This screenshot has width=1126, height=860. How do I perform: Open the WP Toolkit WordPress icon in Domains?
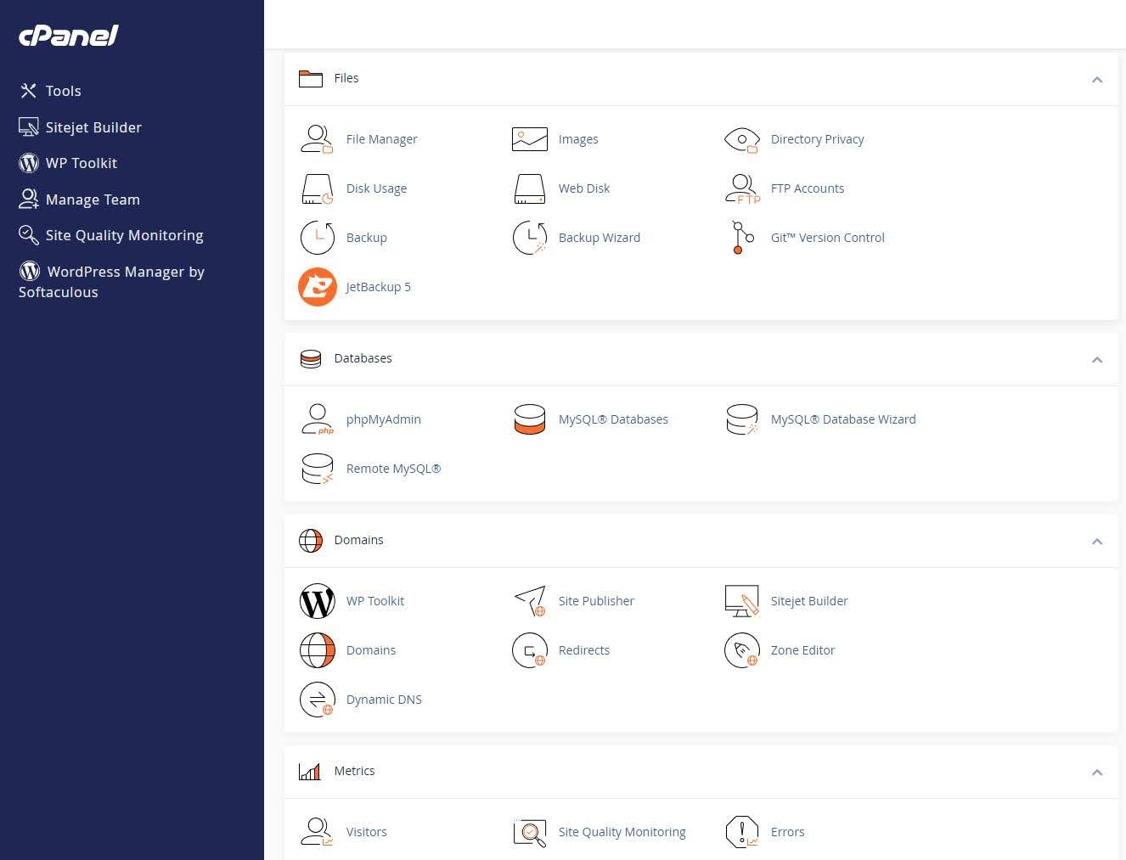pos(317,601)
